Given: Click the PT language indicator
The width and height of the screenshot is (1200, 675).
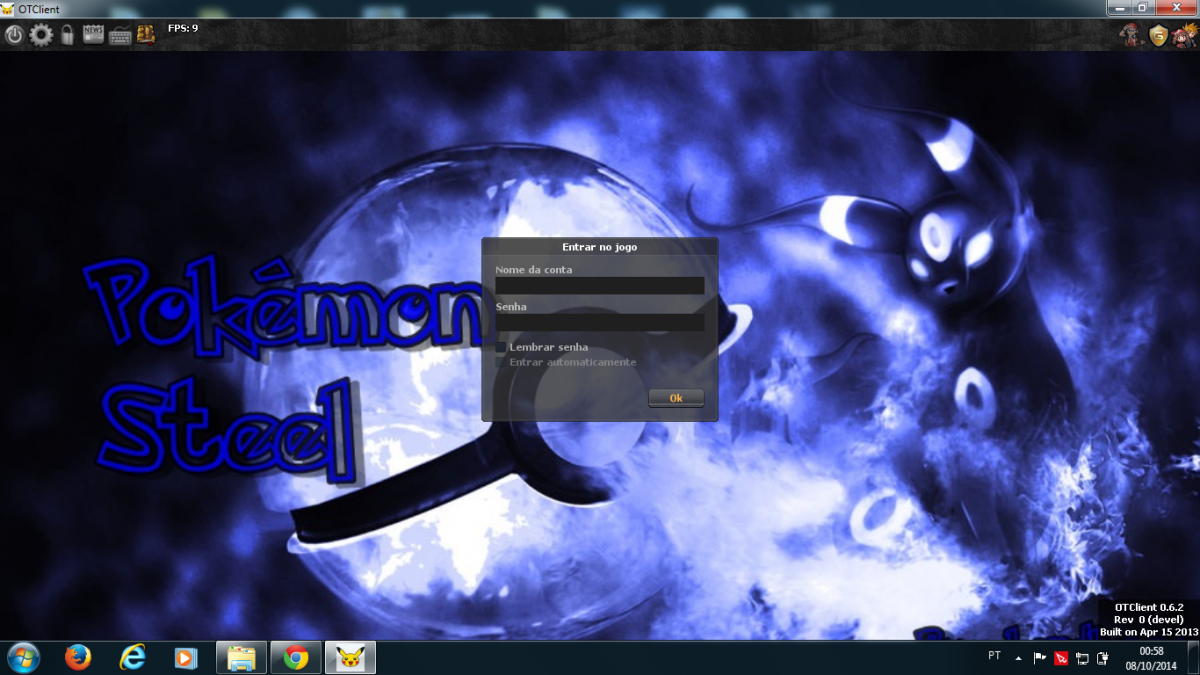Looking at the screenshot, I should pos(994,656).
